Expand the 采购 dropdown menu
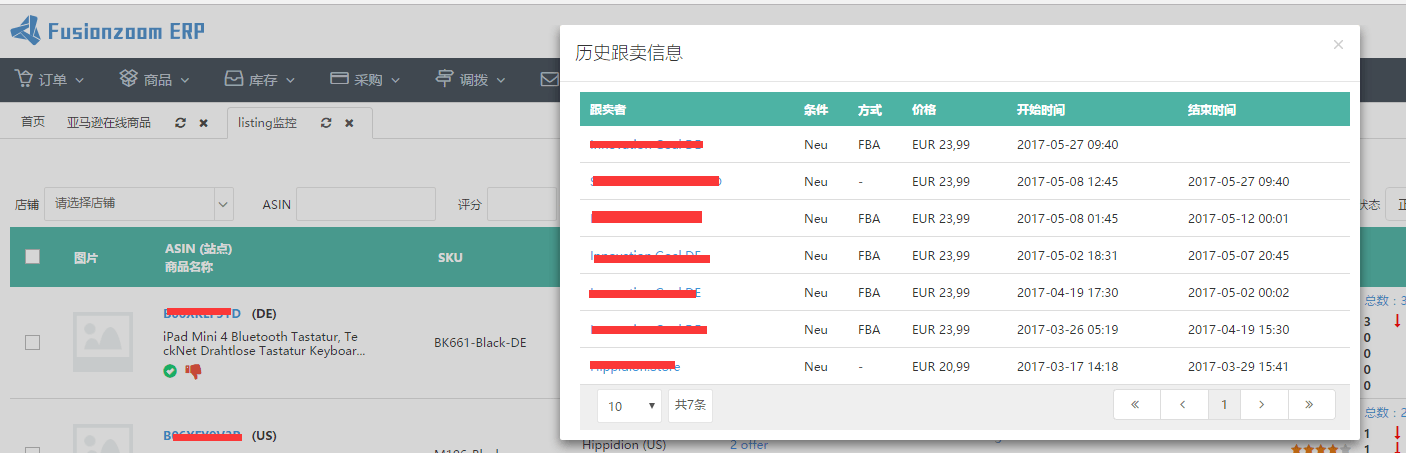This screenshot has height=453, width=1406. 365,80
